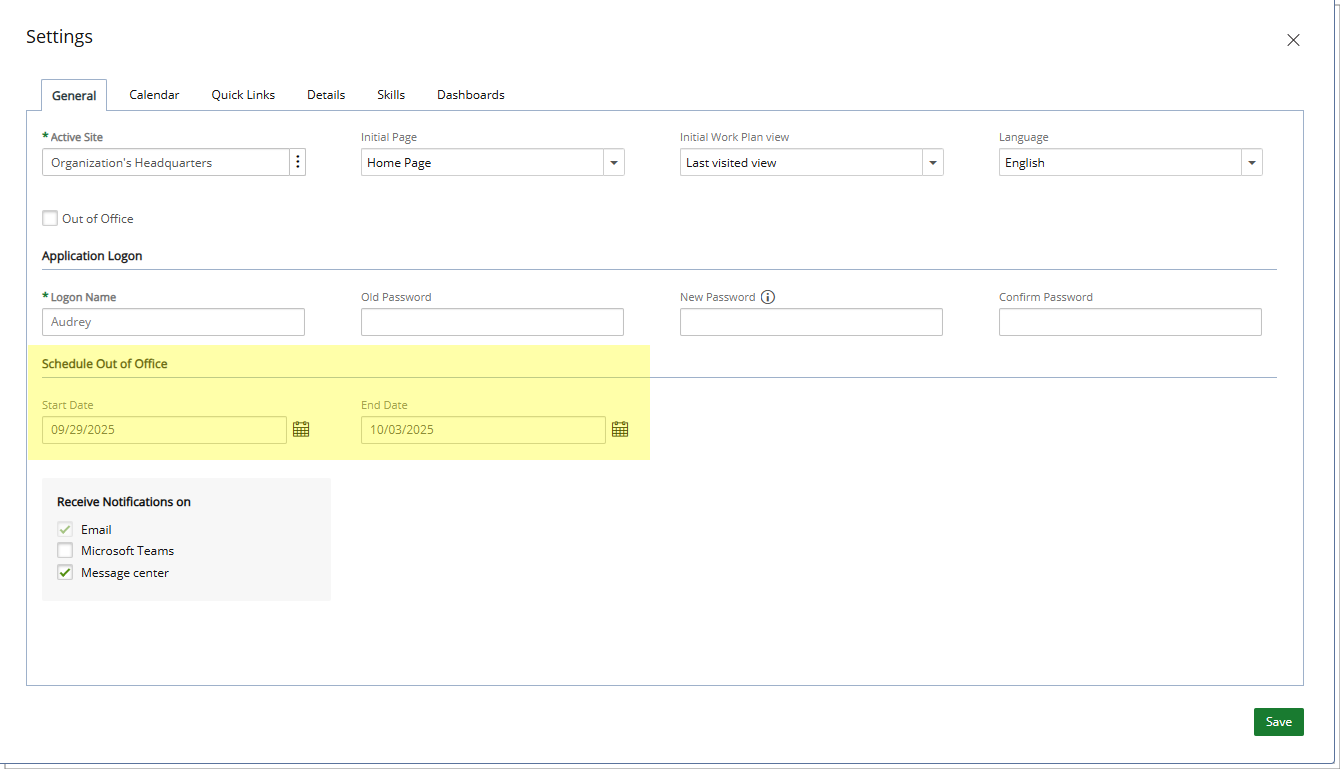The width and height of the screenshot is (1340, 769).
Task: Open the Quick Links tab
Action: click(243, 94)
